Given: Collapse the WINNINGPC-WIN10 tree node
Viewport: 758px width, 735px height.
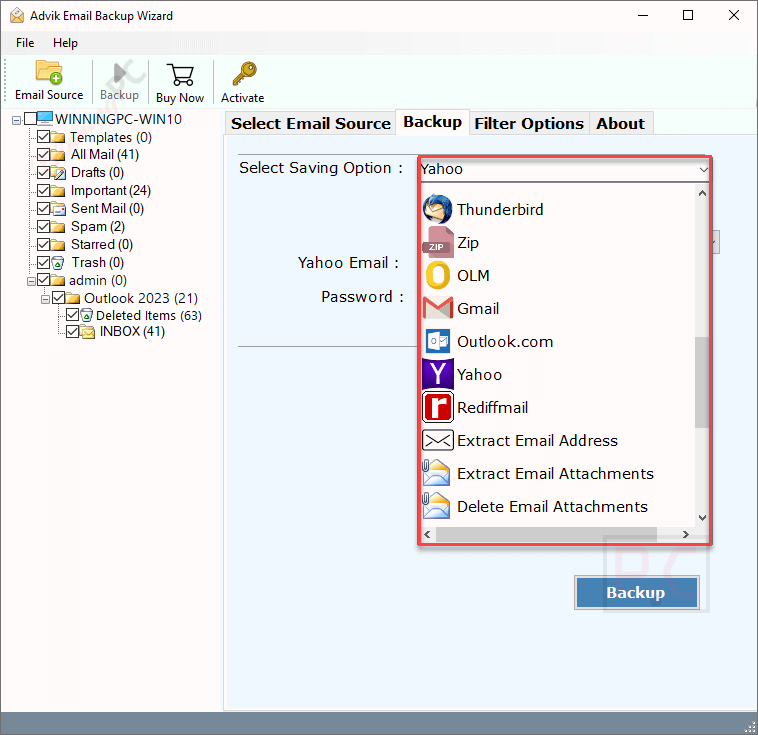Looking at the screenshot, I should pos(16,120).
